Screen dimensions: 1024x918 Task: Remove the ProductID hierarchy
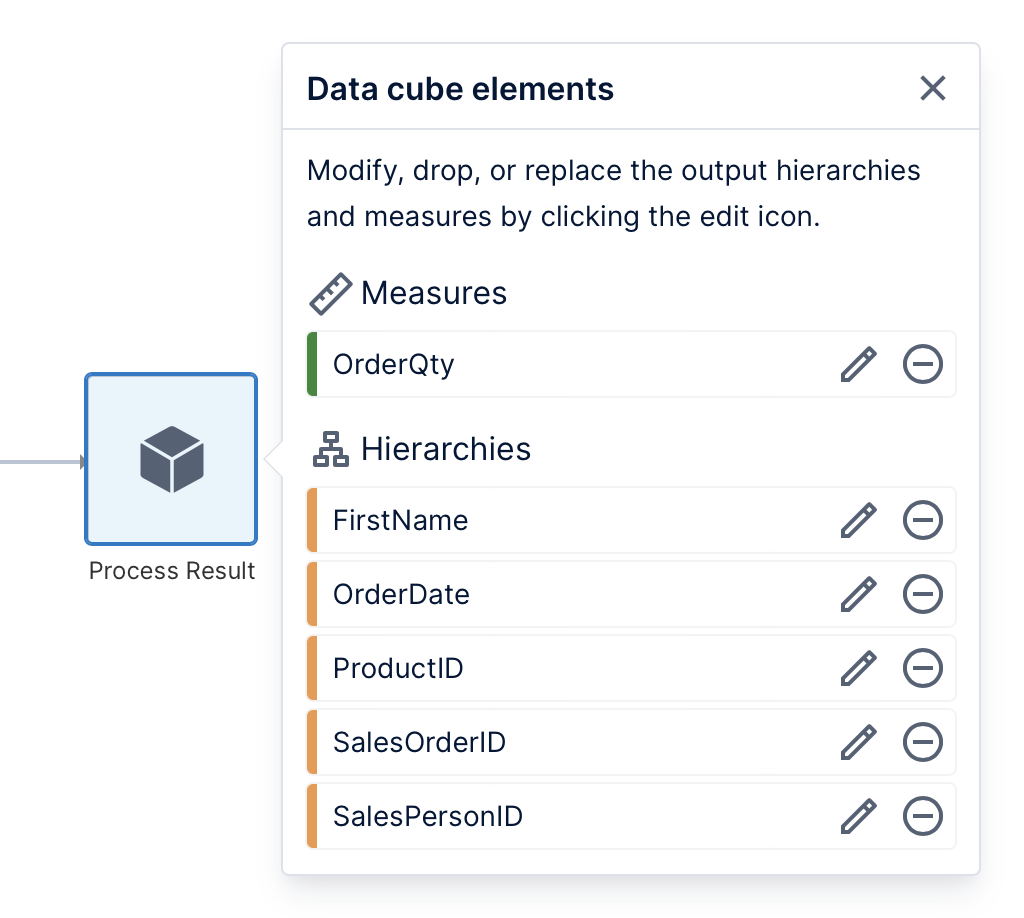pos(922,668)
